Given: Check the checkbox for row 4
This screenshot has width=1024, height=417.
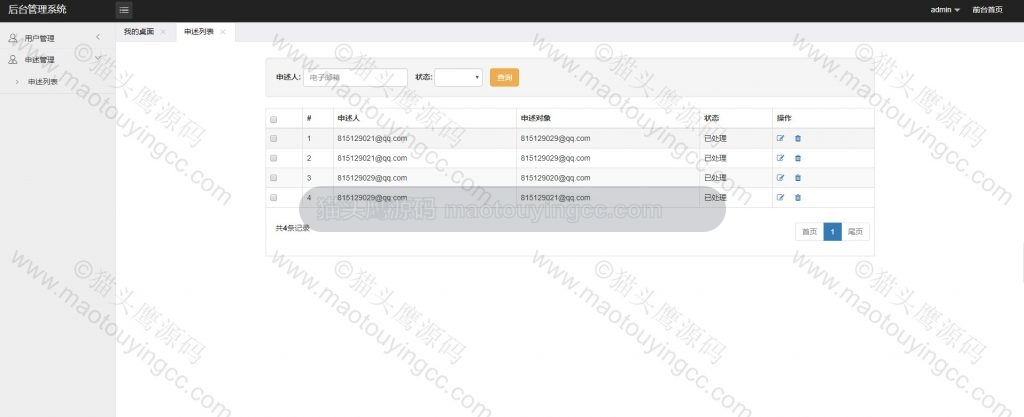Looking at the screenshot, I should pos(274,197).
